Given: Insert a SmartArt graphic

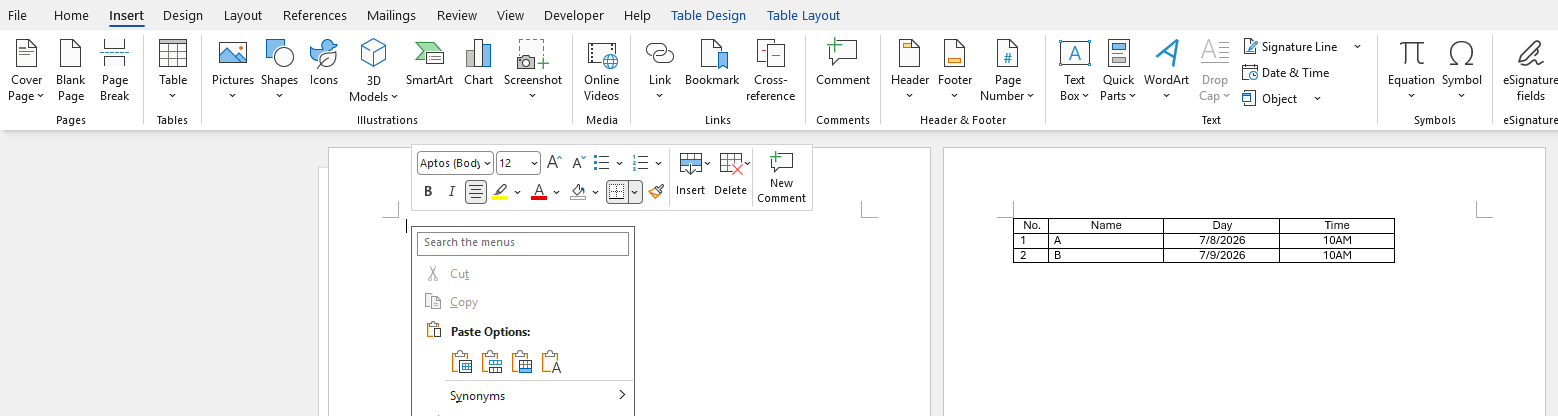Looking at the screenshot, I should click(x=429, y=64).
